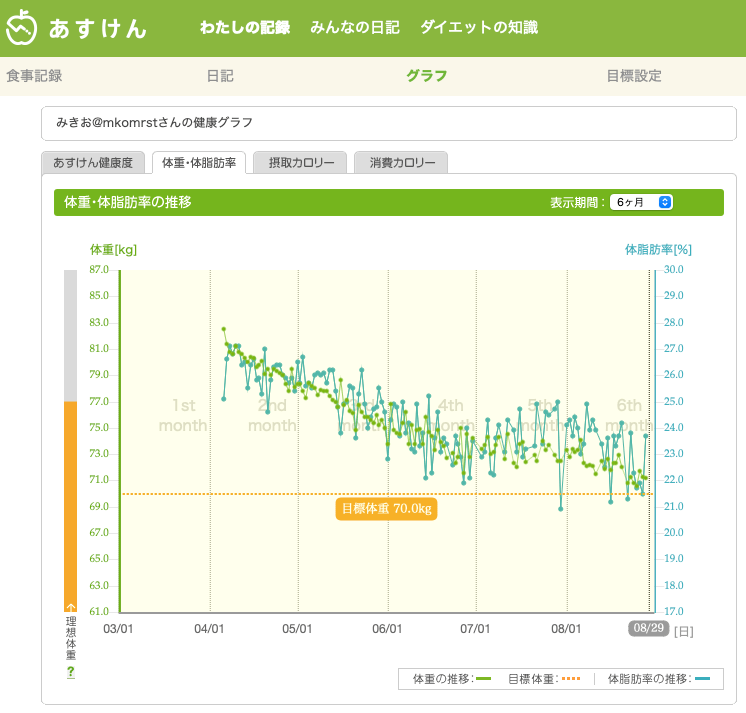Click the 体重の推移 legend entry
746x713 pixels.
click(x=452, y=679)
